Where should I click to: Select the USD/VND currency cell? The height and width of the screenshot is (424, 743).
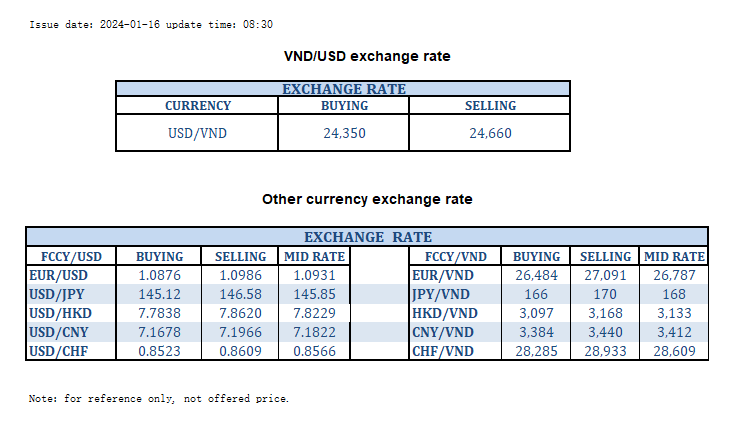coord(197,133)
